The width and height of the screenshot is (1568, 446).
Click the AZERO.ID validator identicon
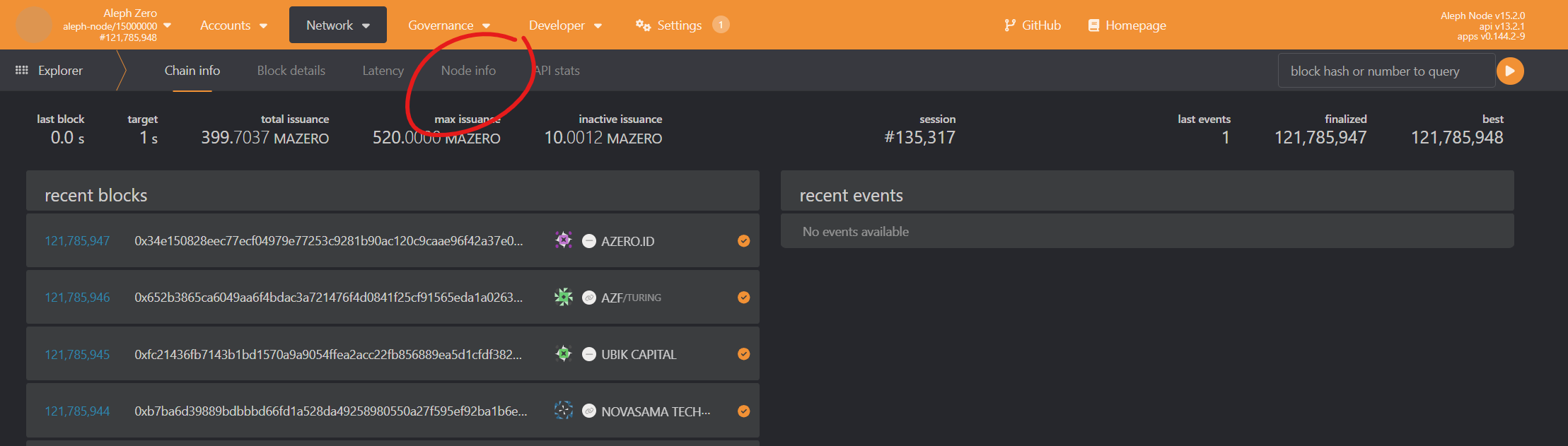tap(564, 240)
